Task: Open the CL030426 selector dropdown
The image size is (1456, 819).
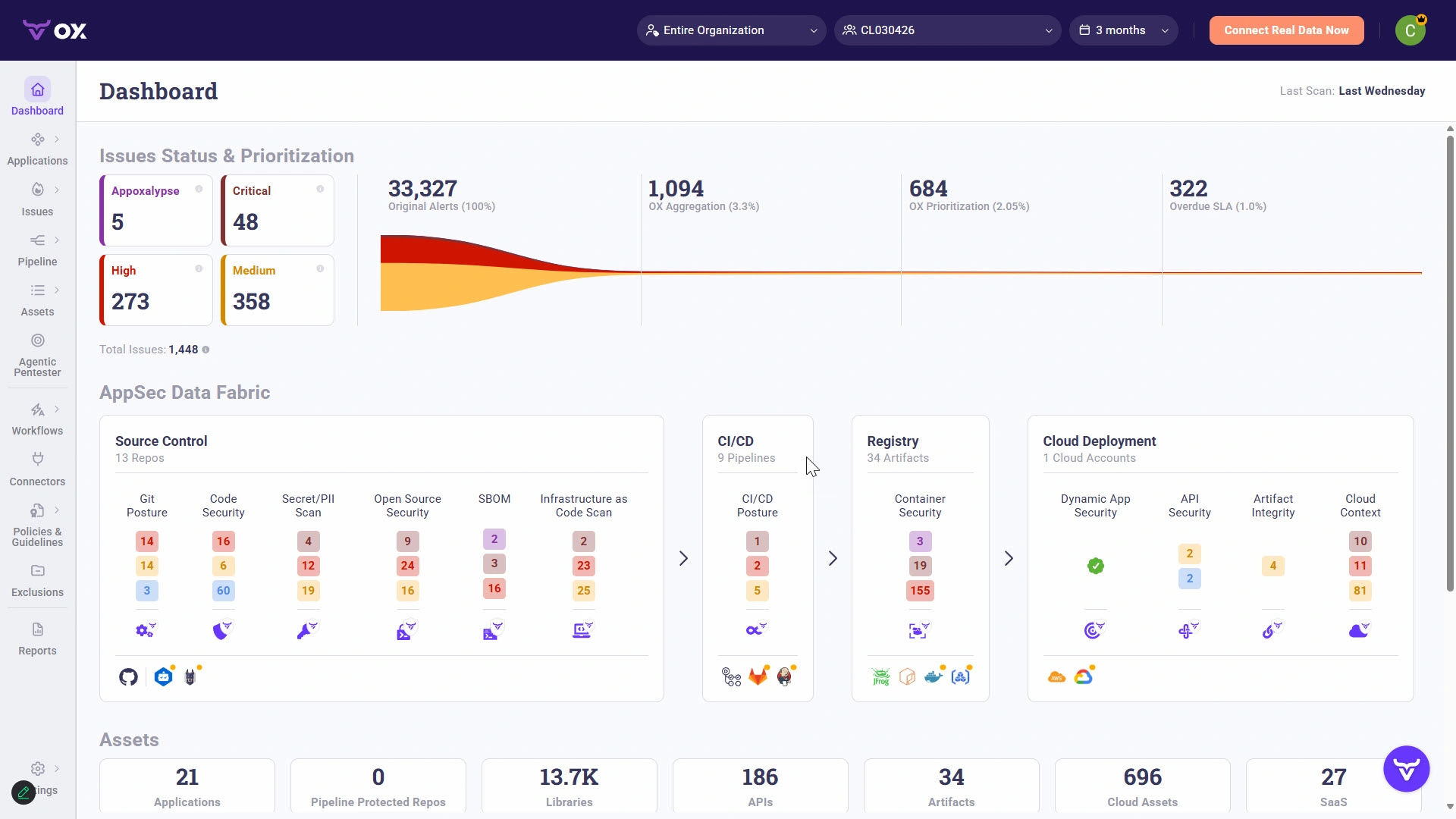Action: (947, 30)
